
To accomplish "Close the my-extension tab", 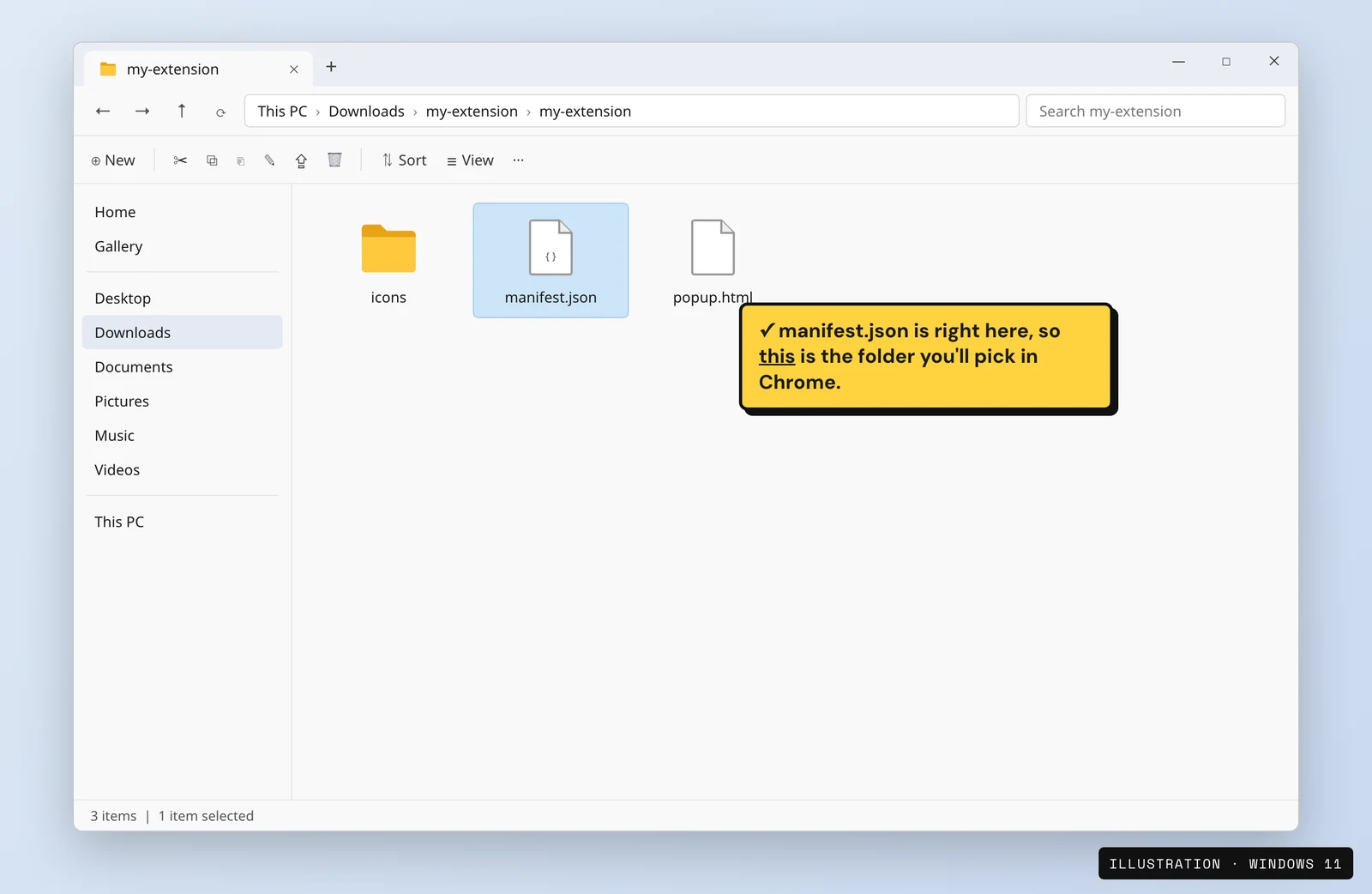I will [294, 69].
